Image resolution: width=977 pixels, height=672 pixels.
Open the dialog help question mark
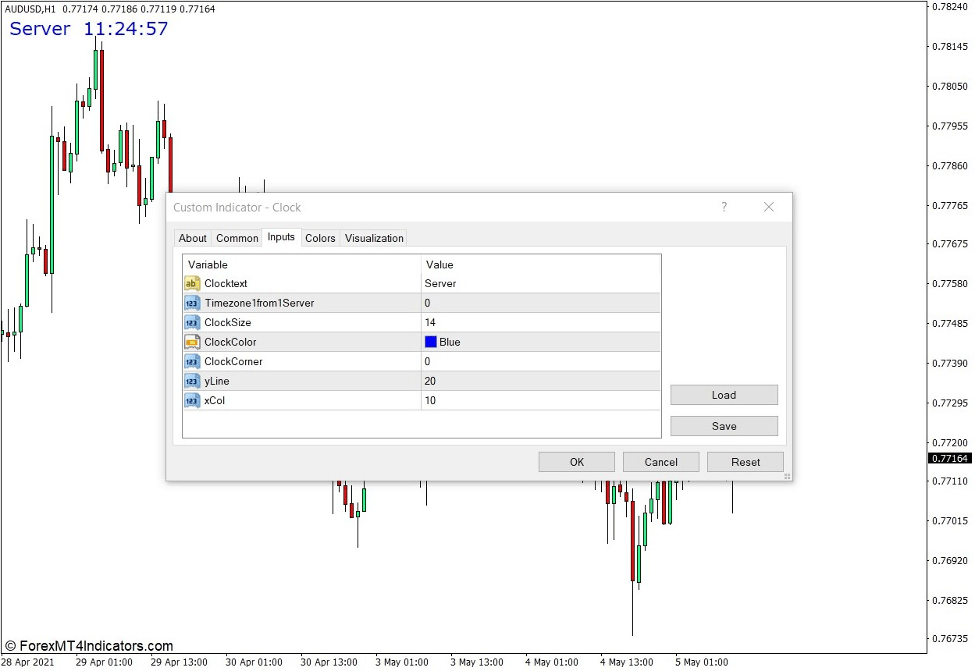click(723, 207)
